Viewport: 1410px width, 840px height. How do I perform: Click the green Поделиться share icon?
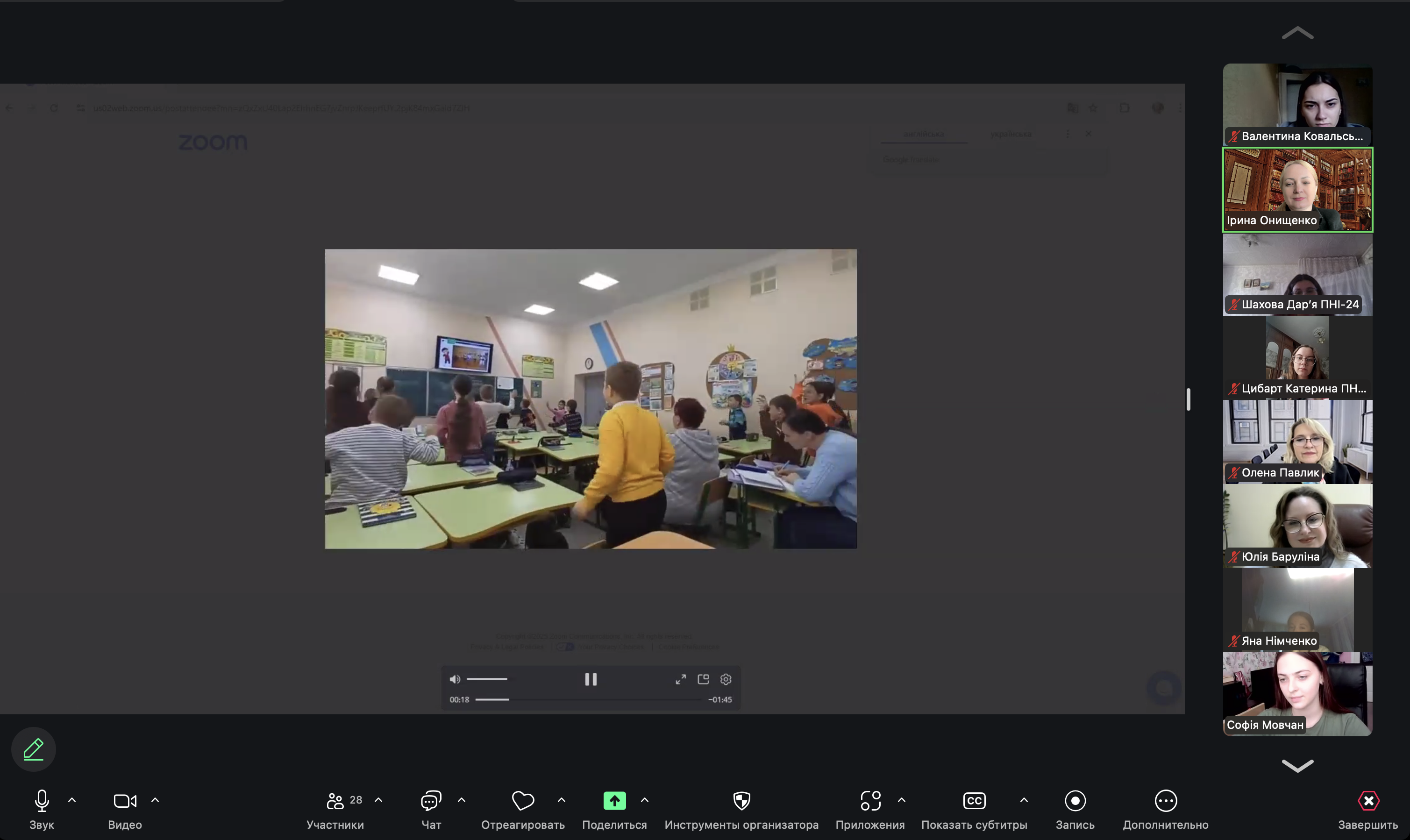point(614,801)
